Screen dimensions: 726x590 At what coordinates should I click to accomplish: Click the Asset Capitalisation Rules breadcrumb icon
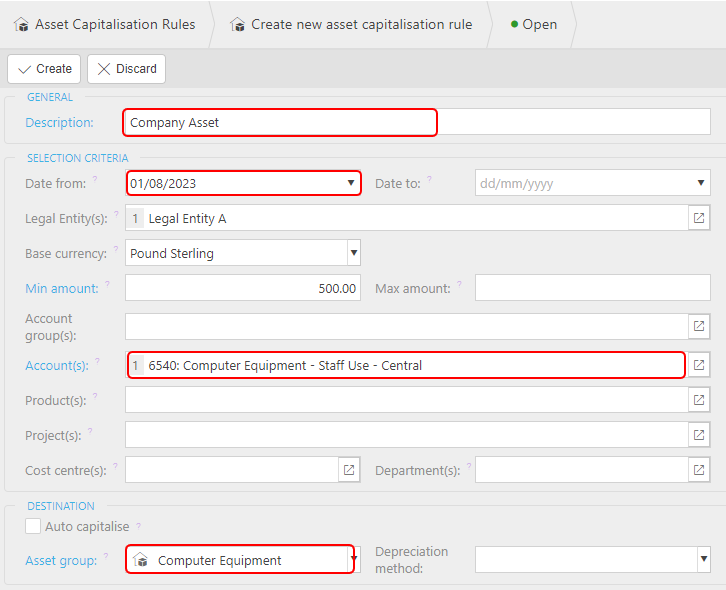pyautogui.click(x=21, y=25)
